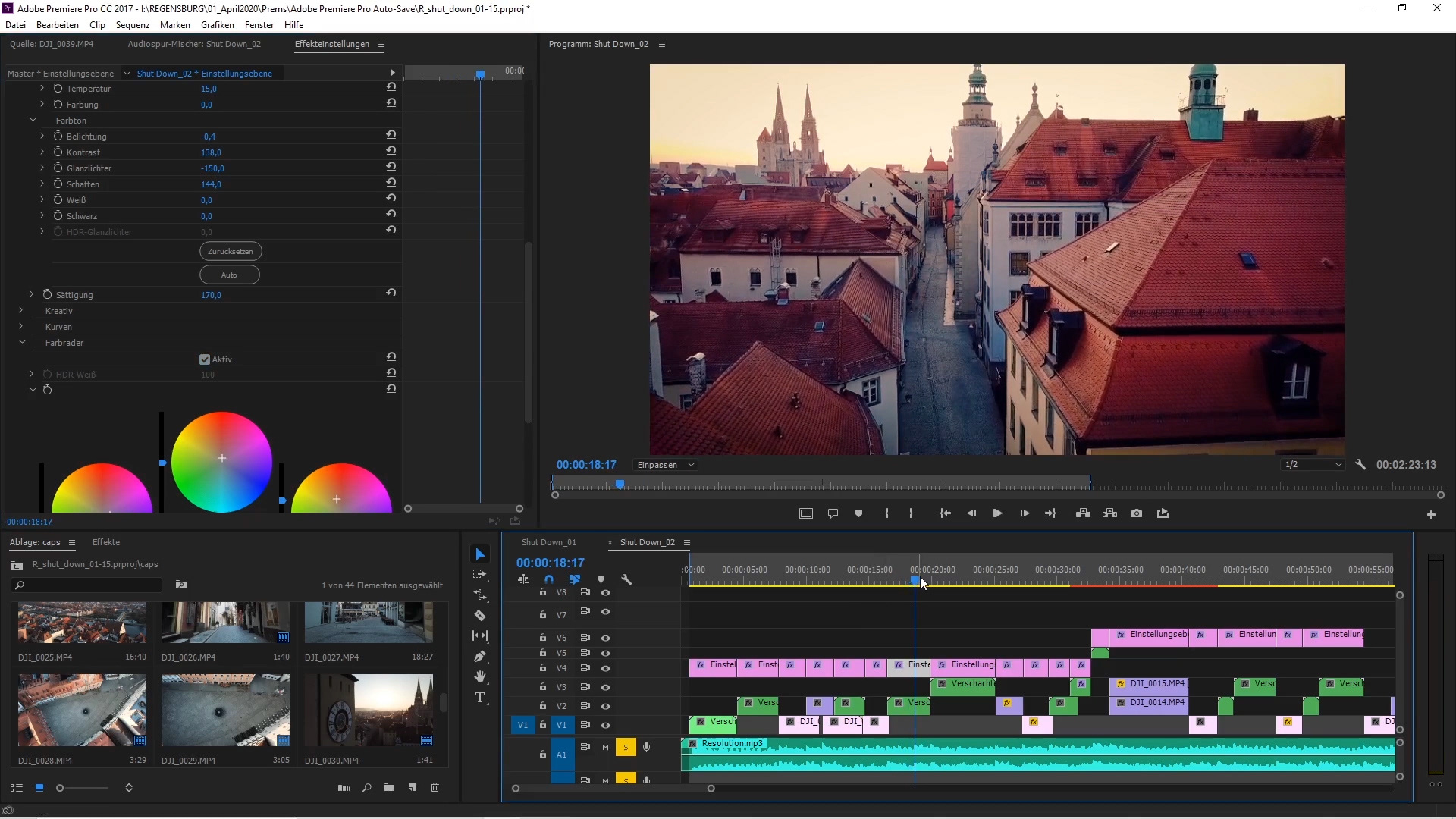Toggle visibility eye of track V6
Viewport: 1456px width, 819px height.
[605, 638]
